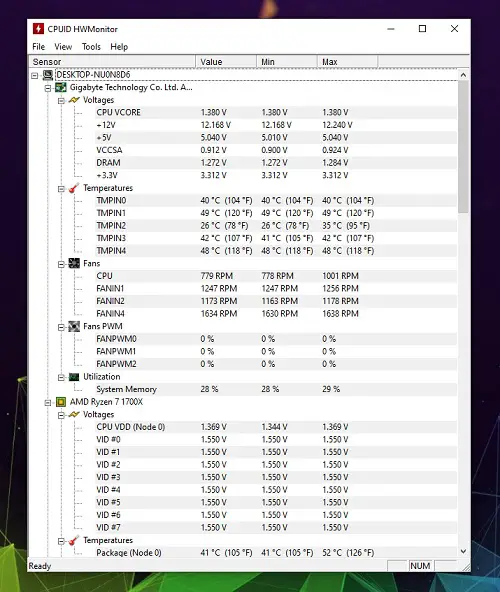Open the View menu
The width and height of the screenshot is (500, 592).
(63, 47)
